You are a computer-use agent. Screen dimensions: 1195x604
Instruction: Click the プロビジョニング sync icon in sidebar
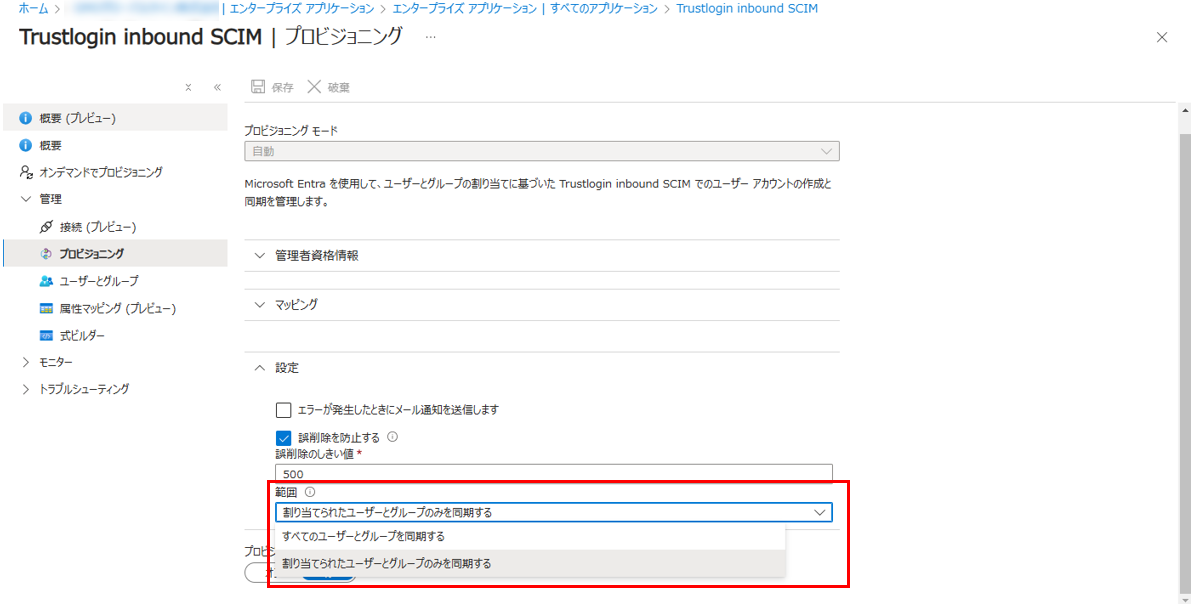[46, 254]
